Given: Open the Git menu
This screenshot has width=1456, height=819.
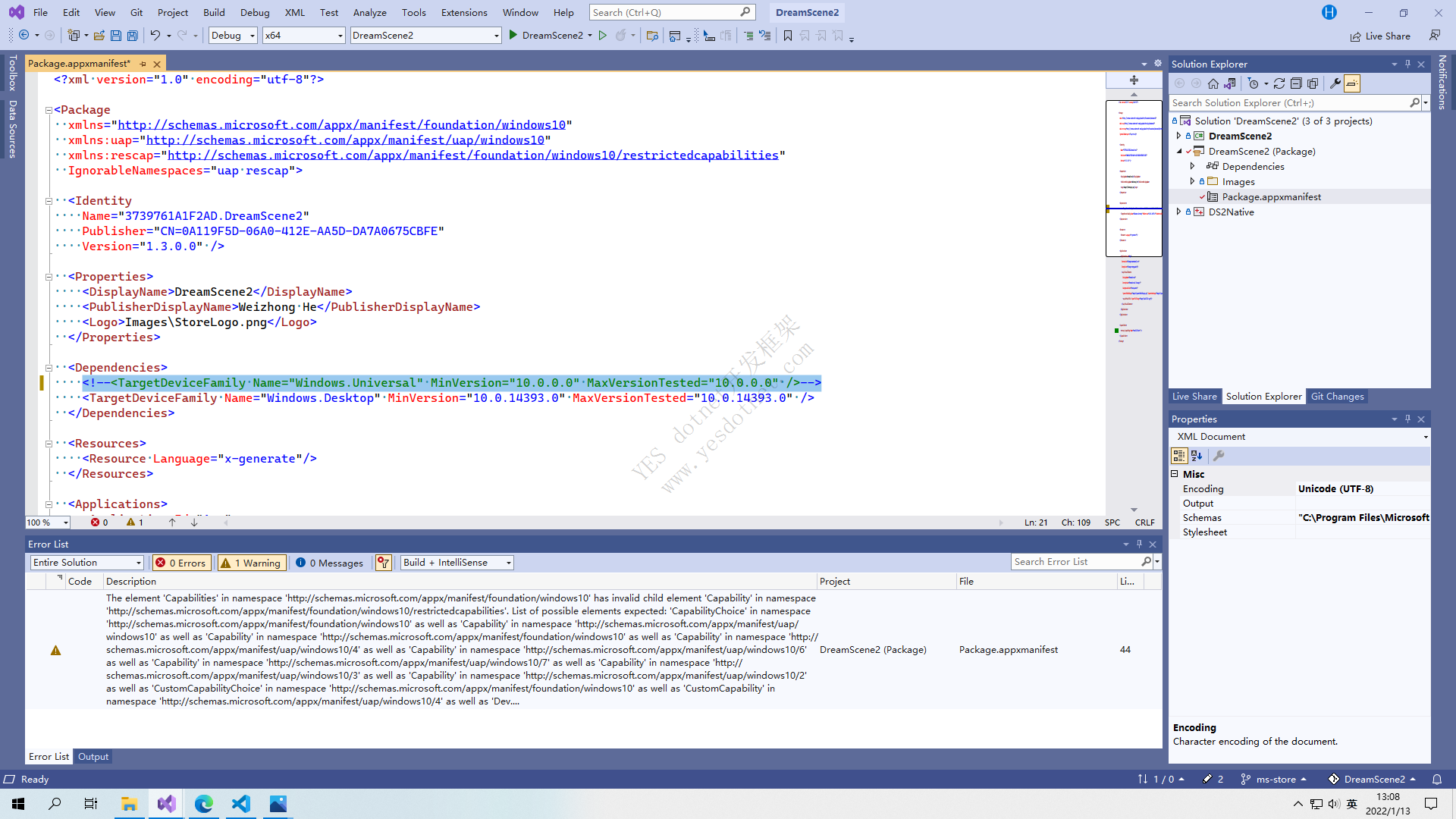Looking at the screenshot, I should point(136,12).
